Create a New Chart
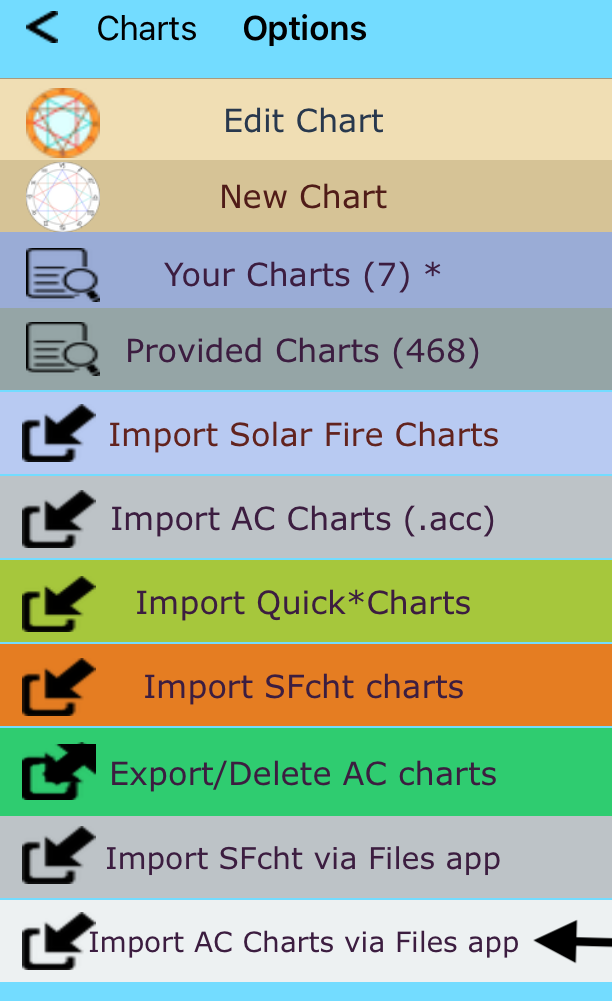Image resolution: width=612 pixels, height=1001 pixels. [x=303, y=196]
